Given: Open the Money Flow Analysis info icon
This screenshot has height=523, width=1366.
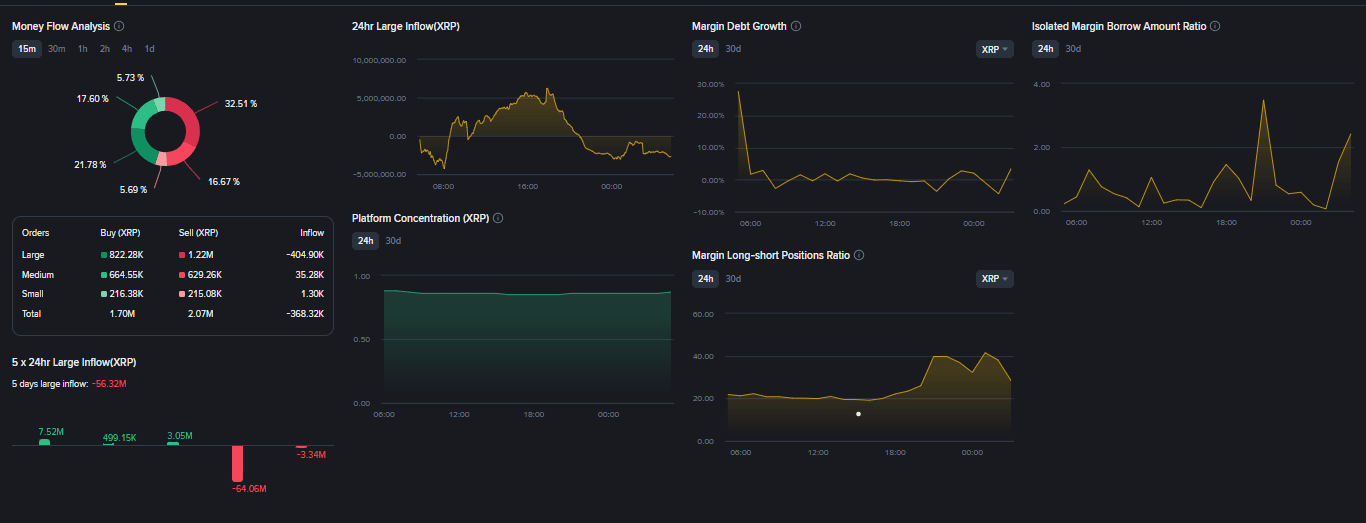Looking at the screenshot, I should click(x=119, y=26).
